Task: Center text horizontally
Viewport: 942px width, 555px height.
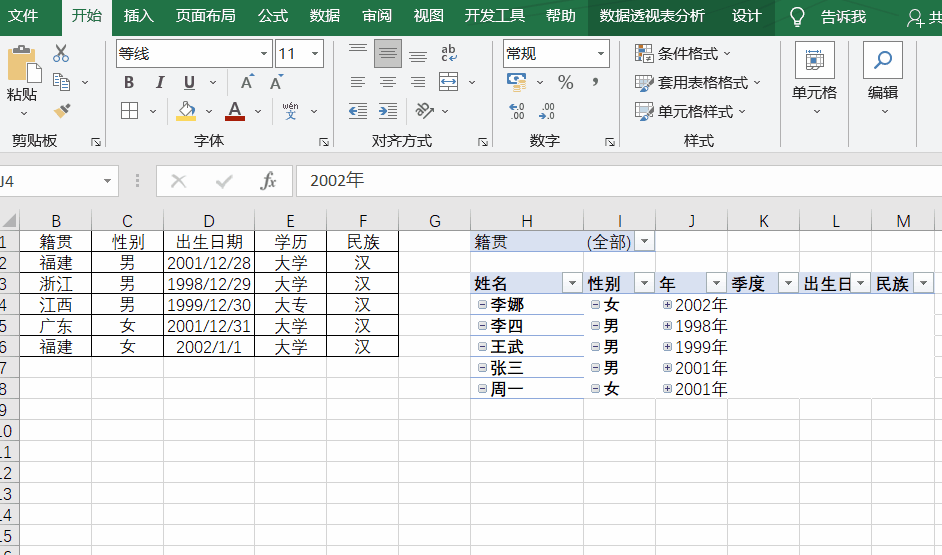Action: [388, 82]
